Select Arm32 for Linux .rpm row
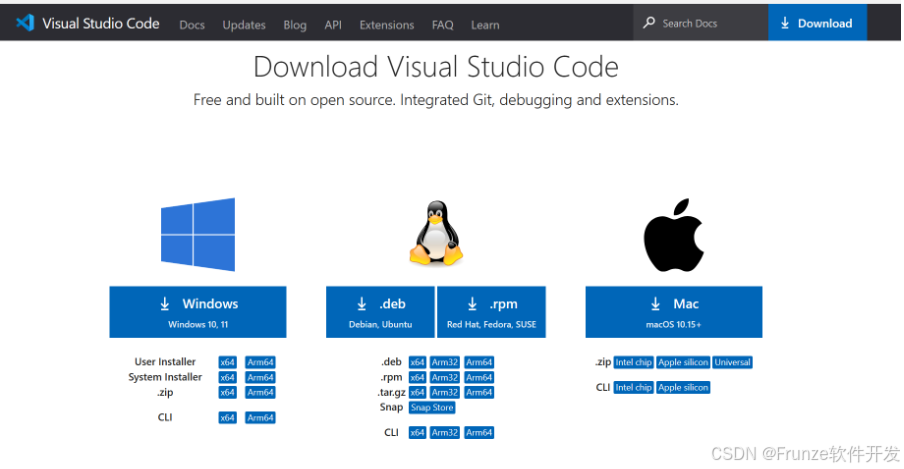904x469 pixels. pos(445,377)
